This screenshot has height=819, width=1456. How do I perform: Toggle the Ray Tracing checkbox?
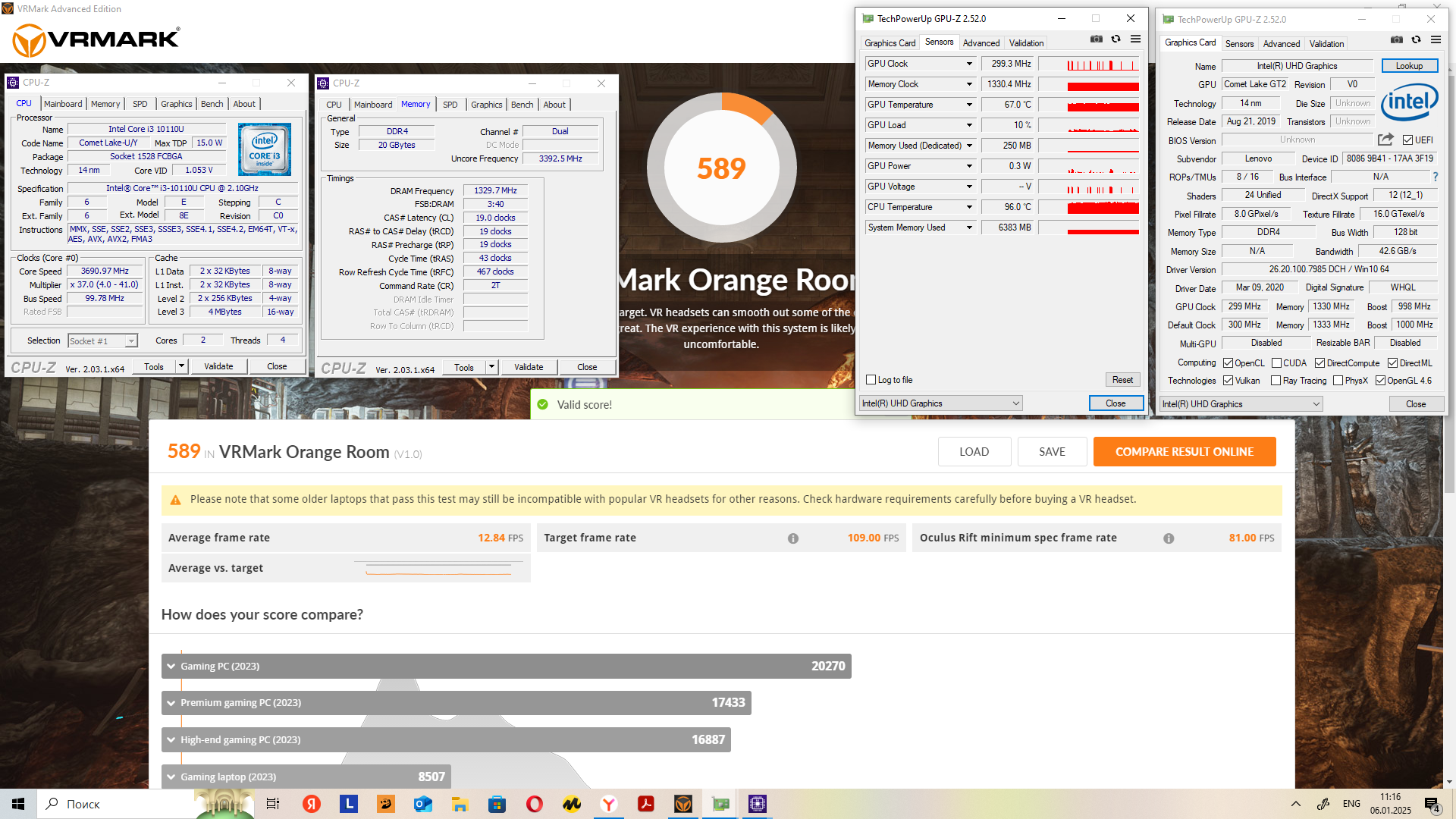click(1276, 381)
